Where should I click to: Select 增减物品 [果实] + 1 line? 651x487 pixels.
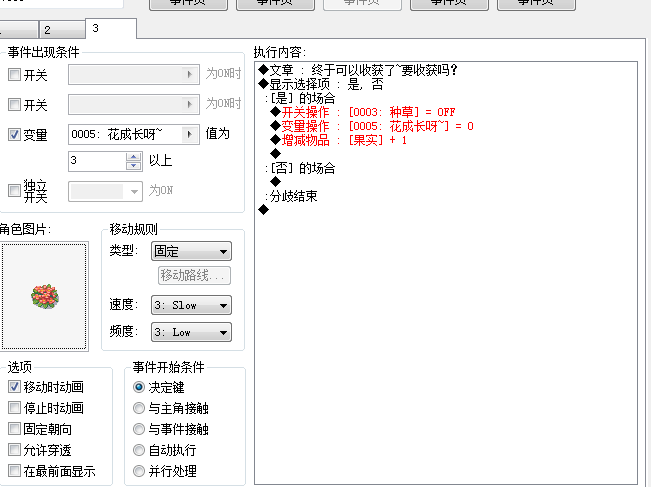point(338,140)
